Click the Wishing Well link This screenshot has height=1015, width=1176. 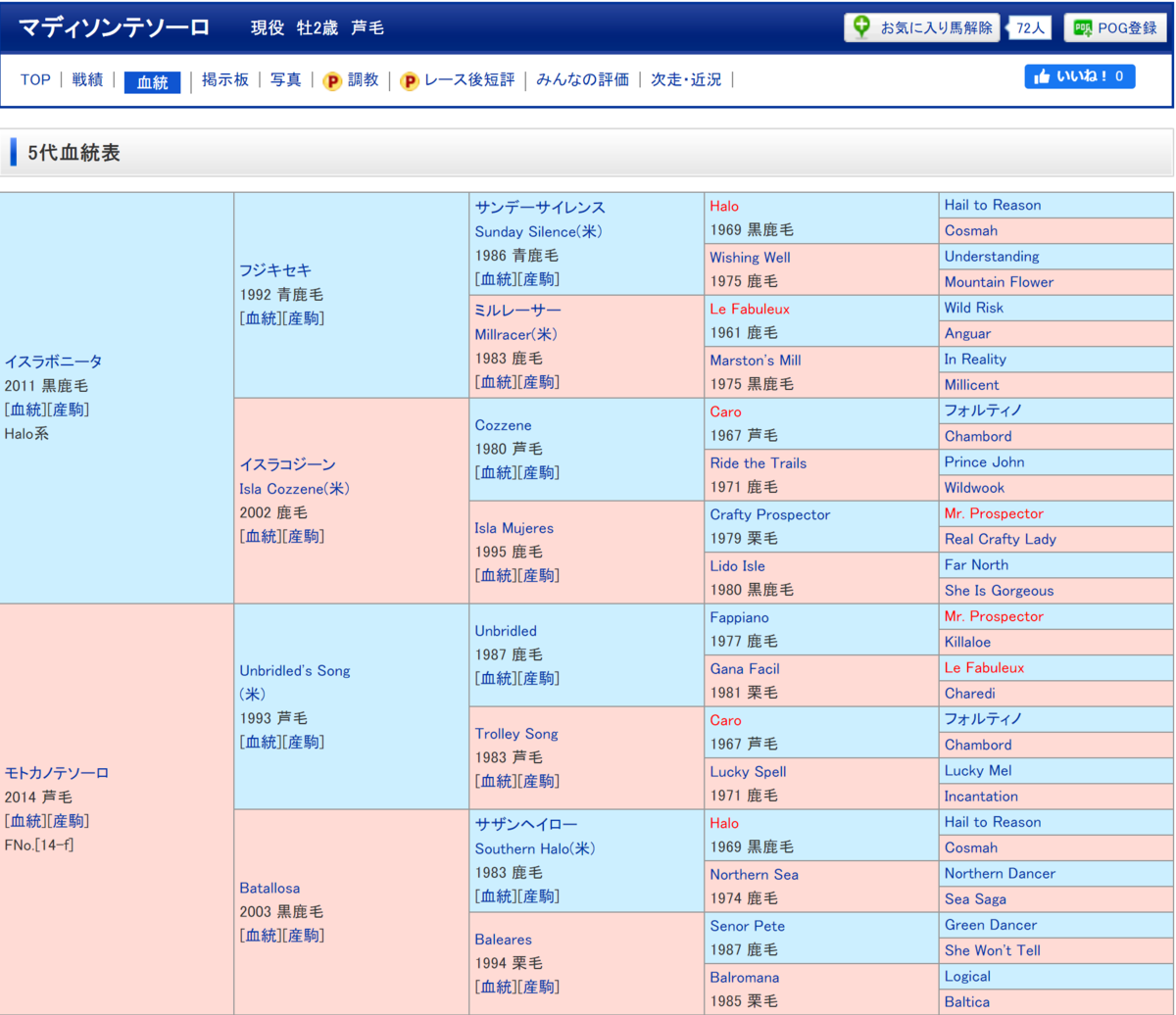click(750, 257)
